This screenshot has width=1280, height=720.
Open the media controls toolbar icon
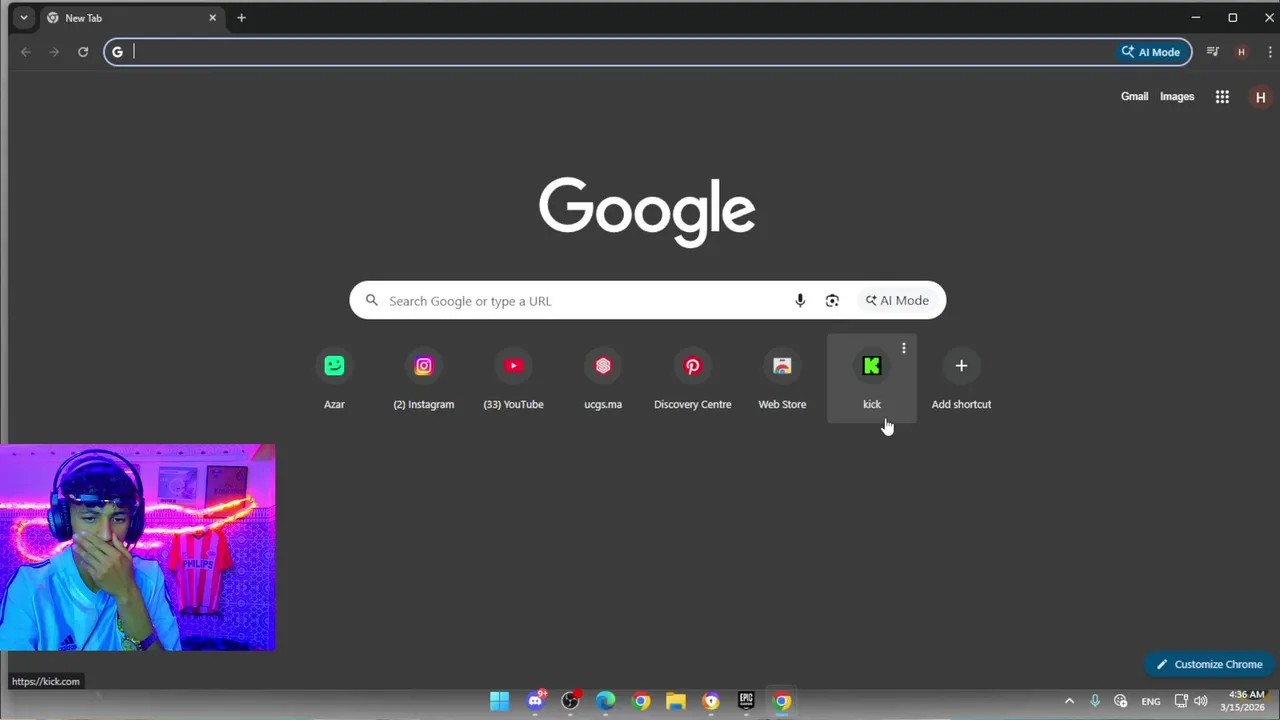click(1213, 52)
